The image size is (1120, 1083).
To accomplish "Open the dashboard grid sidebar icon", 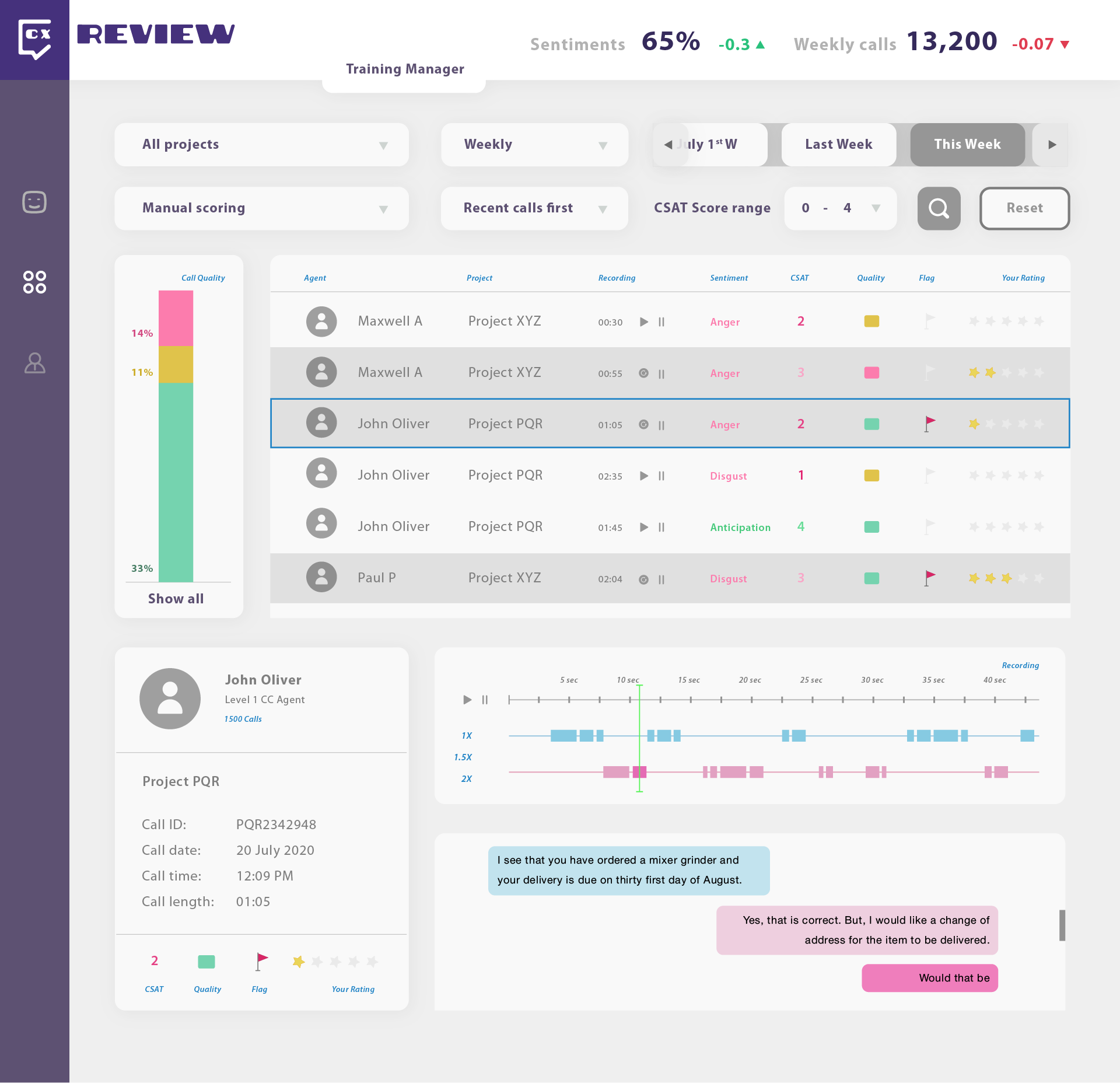I will (x=34, y=282).
